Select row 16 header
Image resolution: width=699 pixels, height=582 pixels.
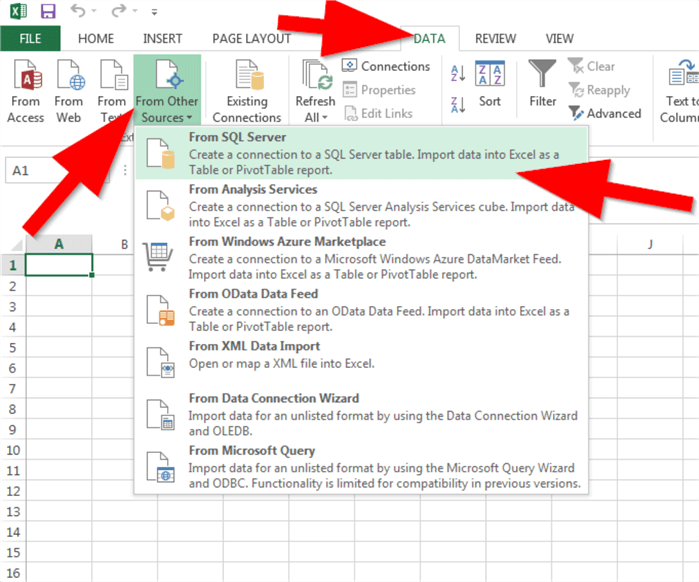pos(13,573)
